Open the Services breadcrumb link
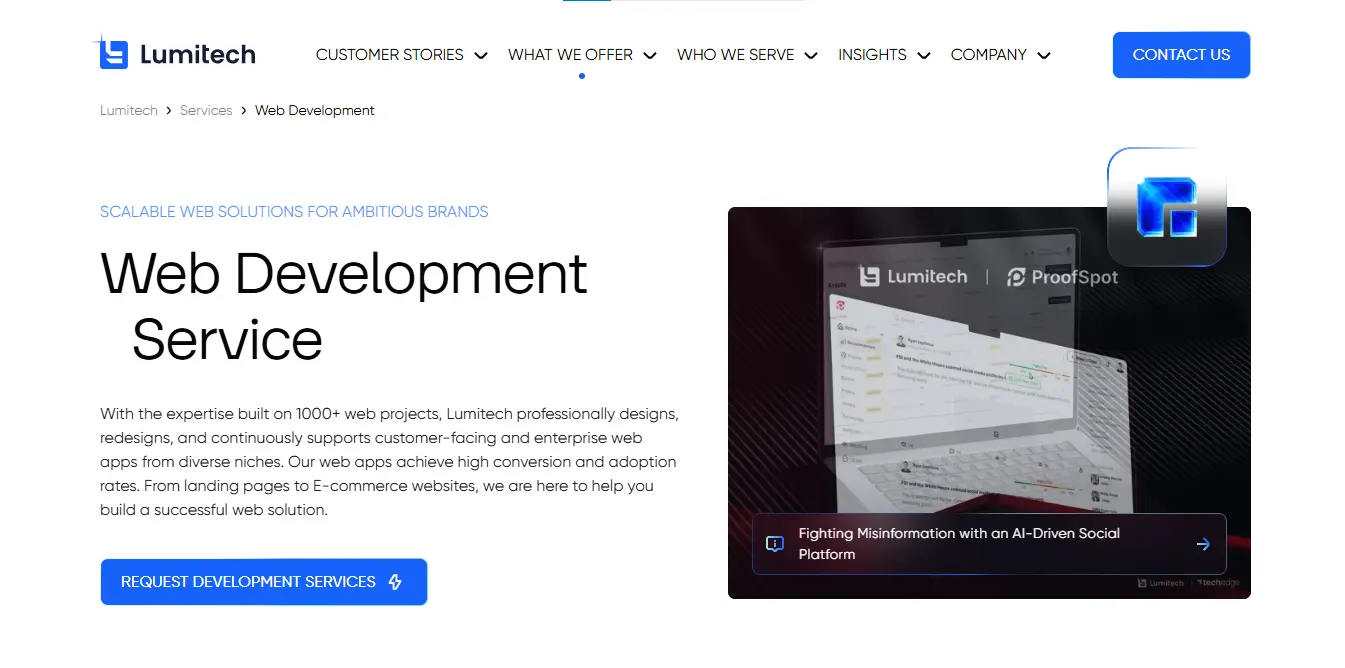Viewport: 1345px width, 668px height. [x=206, y=110]
